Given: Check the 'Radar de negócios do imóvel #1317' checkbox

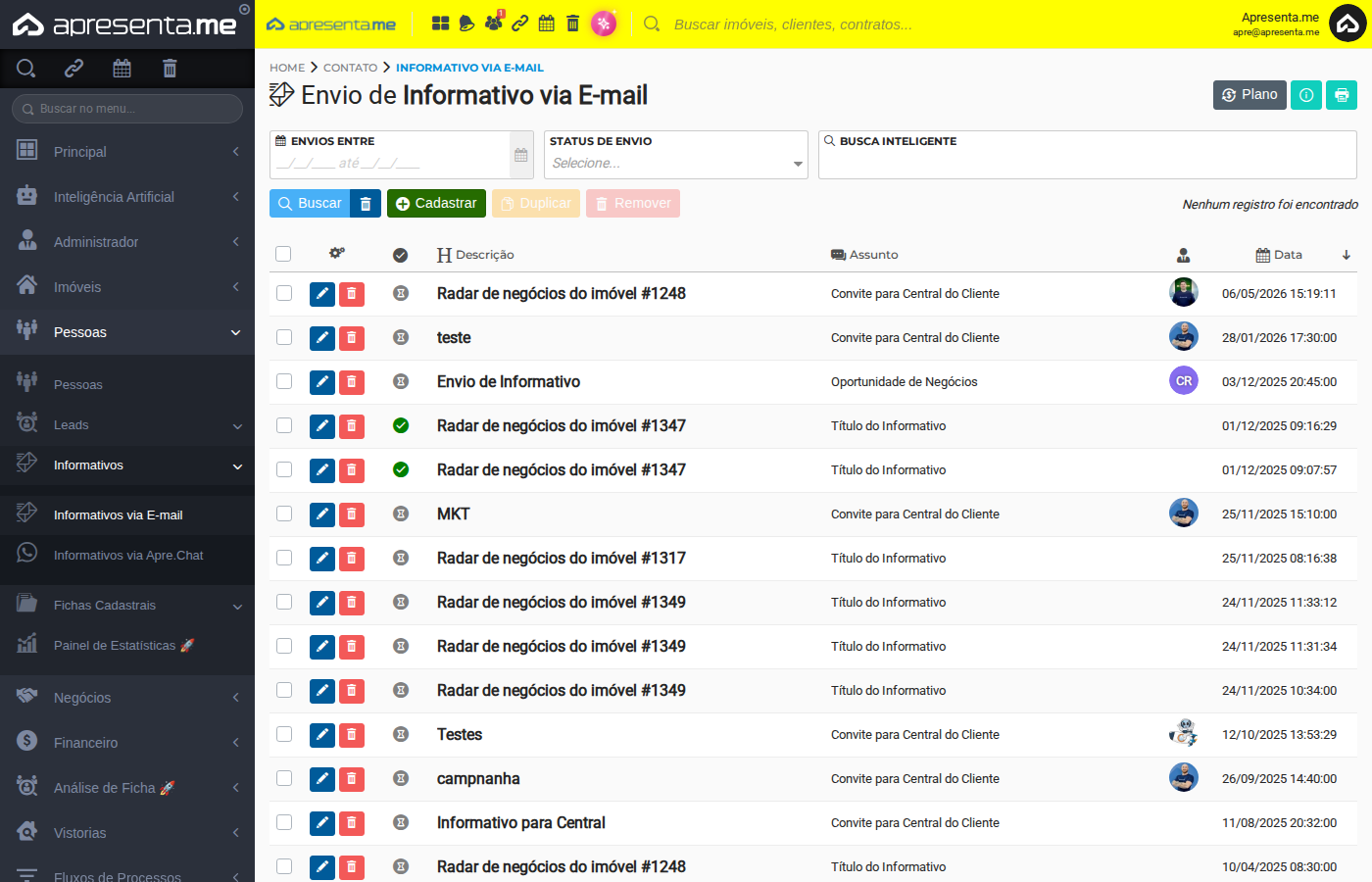Looking at the screenshot, I should (x=284, y=558).
